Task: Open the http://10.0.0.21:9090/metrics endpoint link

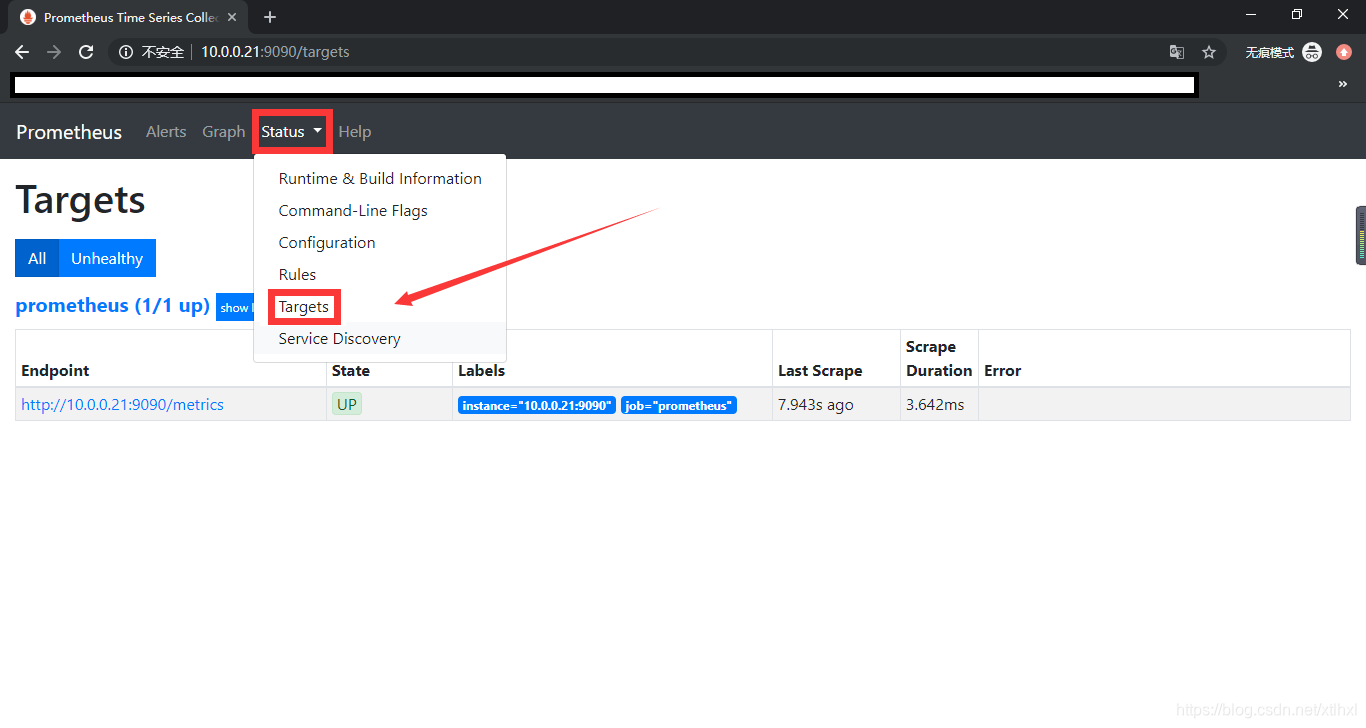Action: 122,405
